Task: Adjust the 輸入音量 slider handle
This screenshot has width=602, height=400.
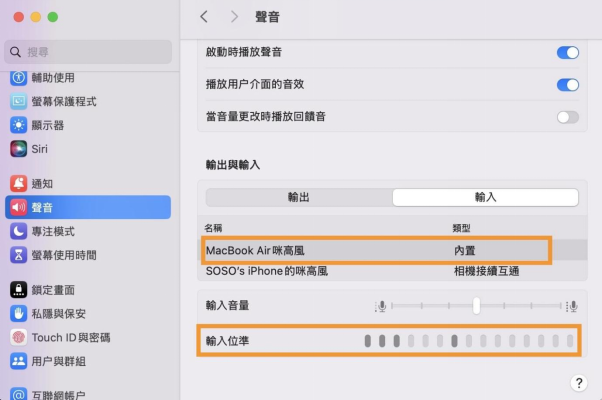Action: [x=476, y=306]
